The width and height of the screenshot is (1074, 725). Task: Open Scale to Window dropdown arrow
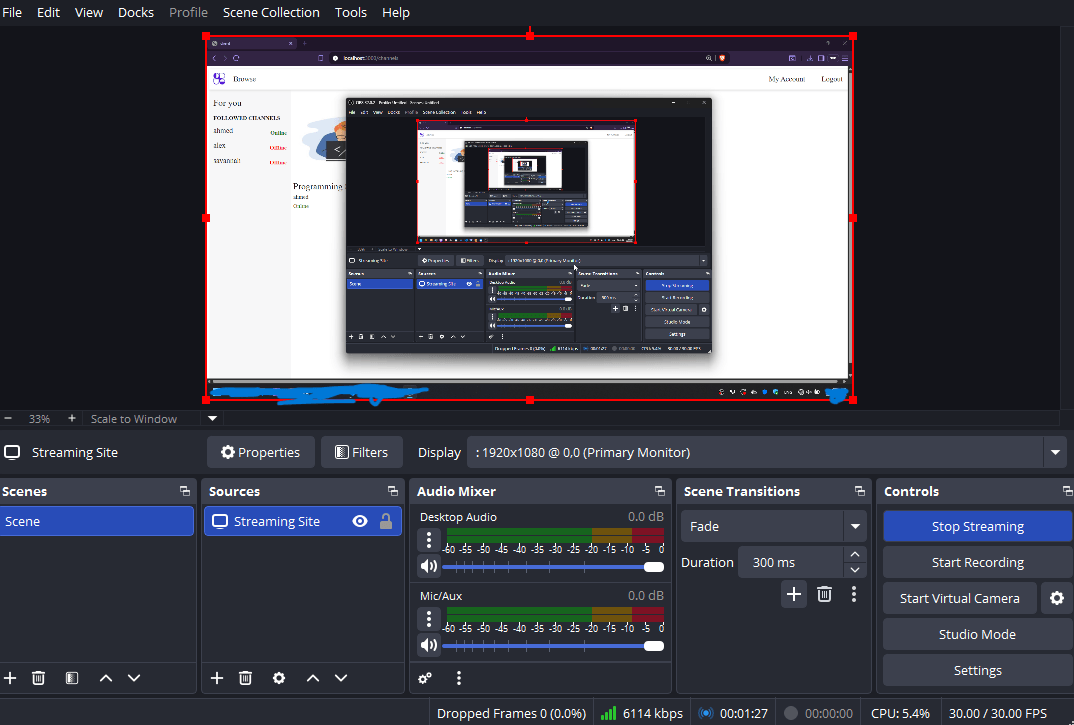212,418
